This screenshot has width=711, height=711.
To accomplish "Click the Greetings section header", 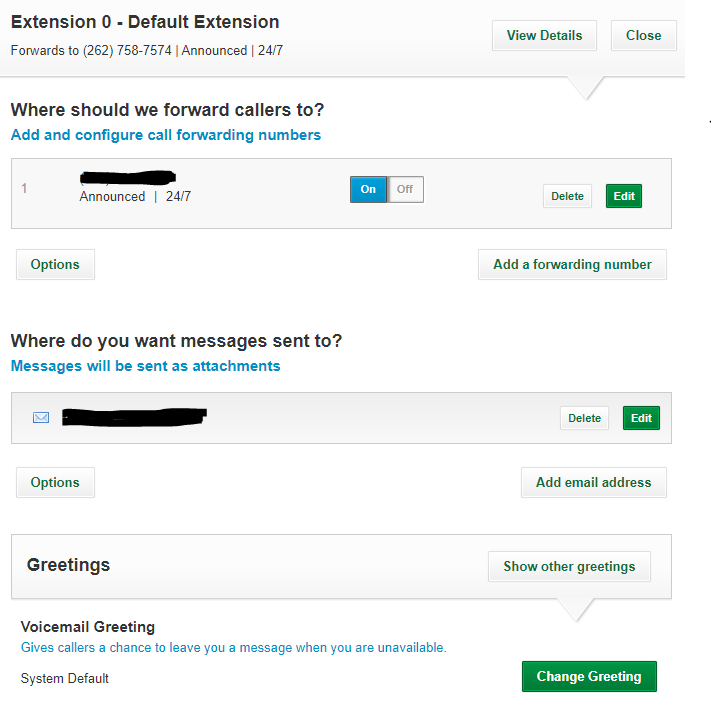I will (x=68, y=565).
